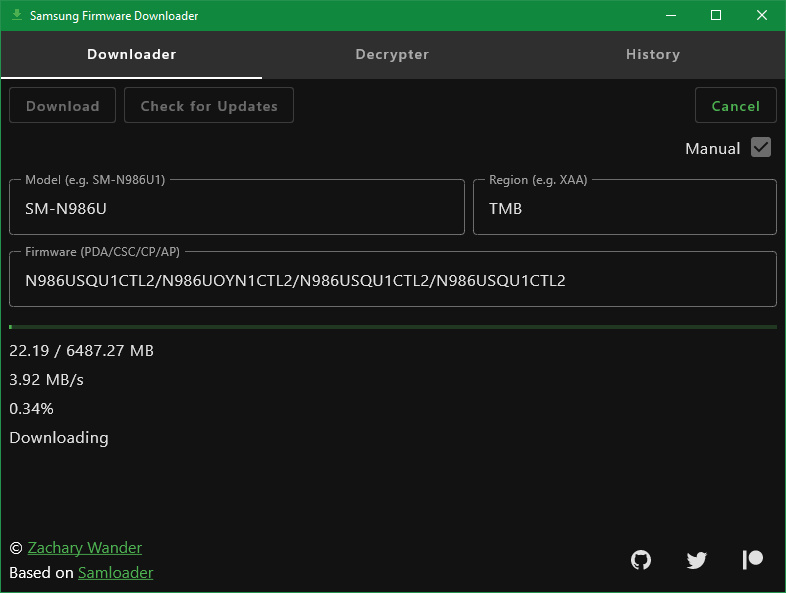786x593 pixels.
Task: Open the GitHub repository icon
Action: 641,560
